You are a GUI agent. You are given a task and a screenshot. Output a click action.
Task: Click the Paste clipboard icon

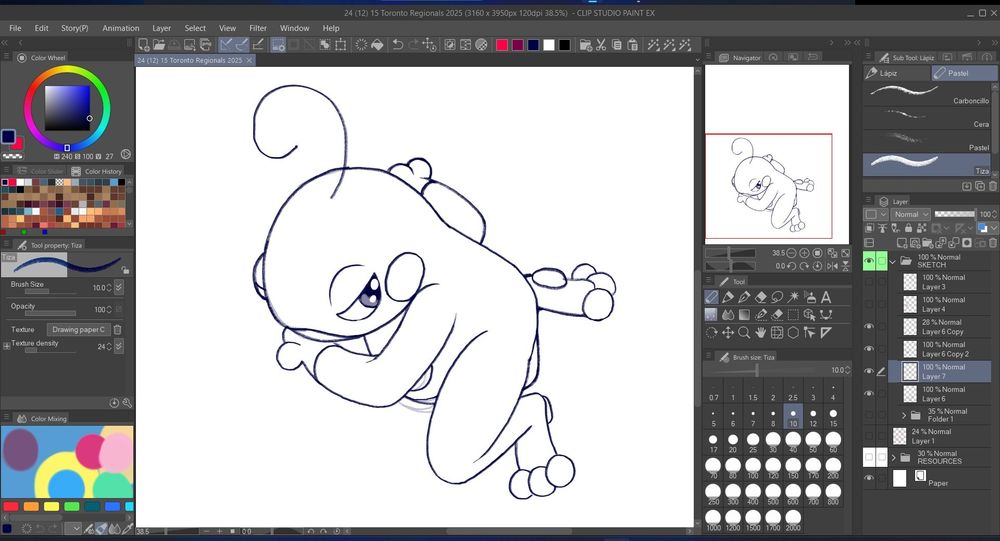click(633, 45)
